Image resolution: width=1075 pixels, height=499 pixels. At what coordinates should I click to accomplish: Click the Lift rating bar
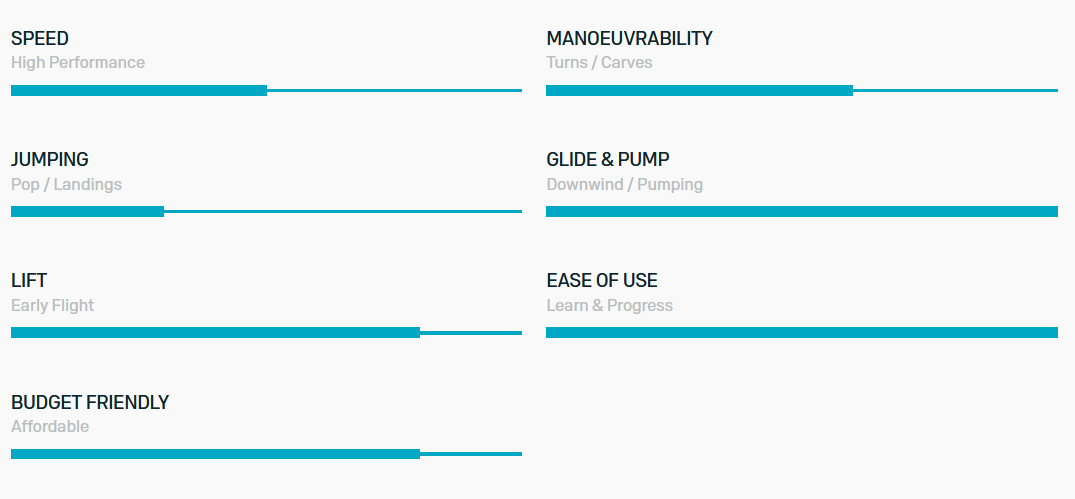(x=266, y=333)
